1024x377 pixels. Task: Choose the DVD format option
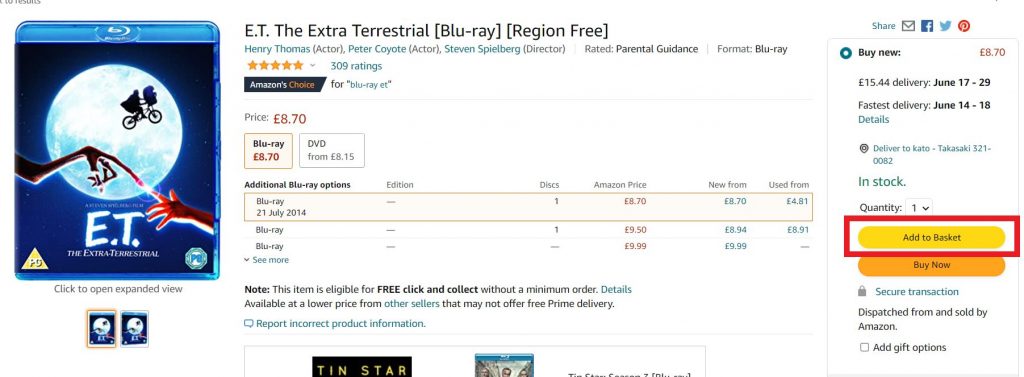(x=332, y=150)
